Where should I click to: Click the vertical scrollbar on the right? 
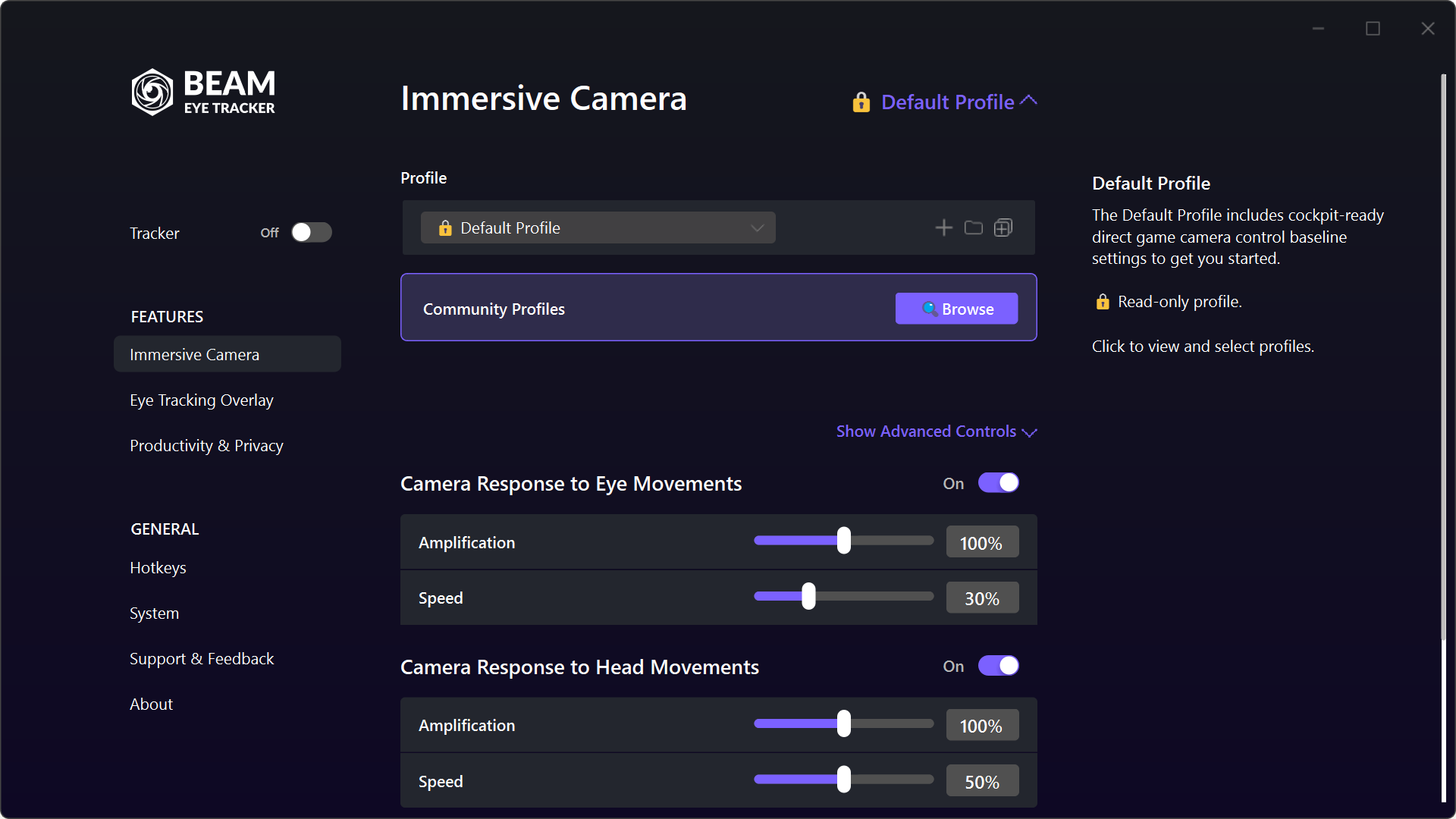(x=1444, y=356)
